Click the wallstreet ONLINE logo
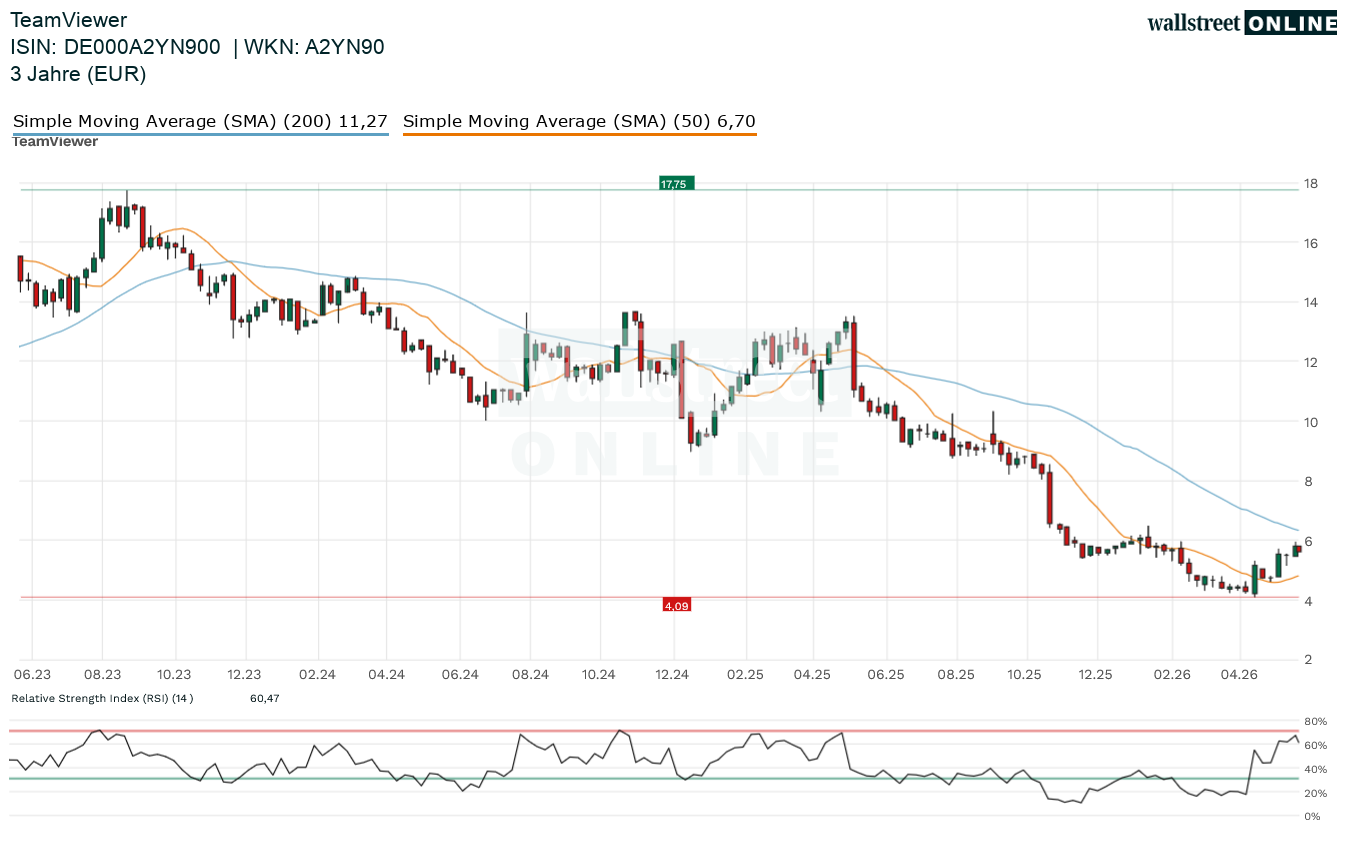 pyautogui.click(x=1241, y=23)
